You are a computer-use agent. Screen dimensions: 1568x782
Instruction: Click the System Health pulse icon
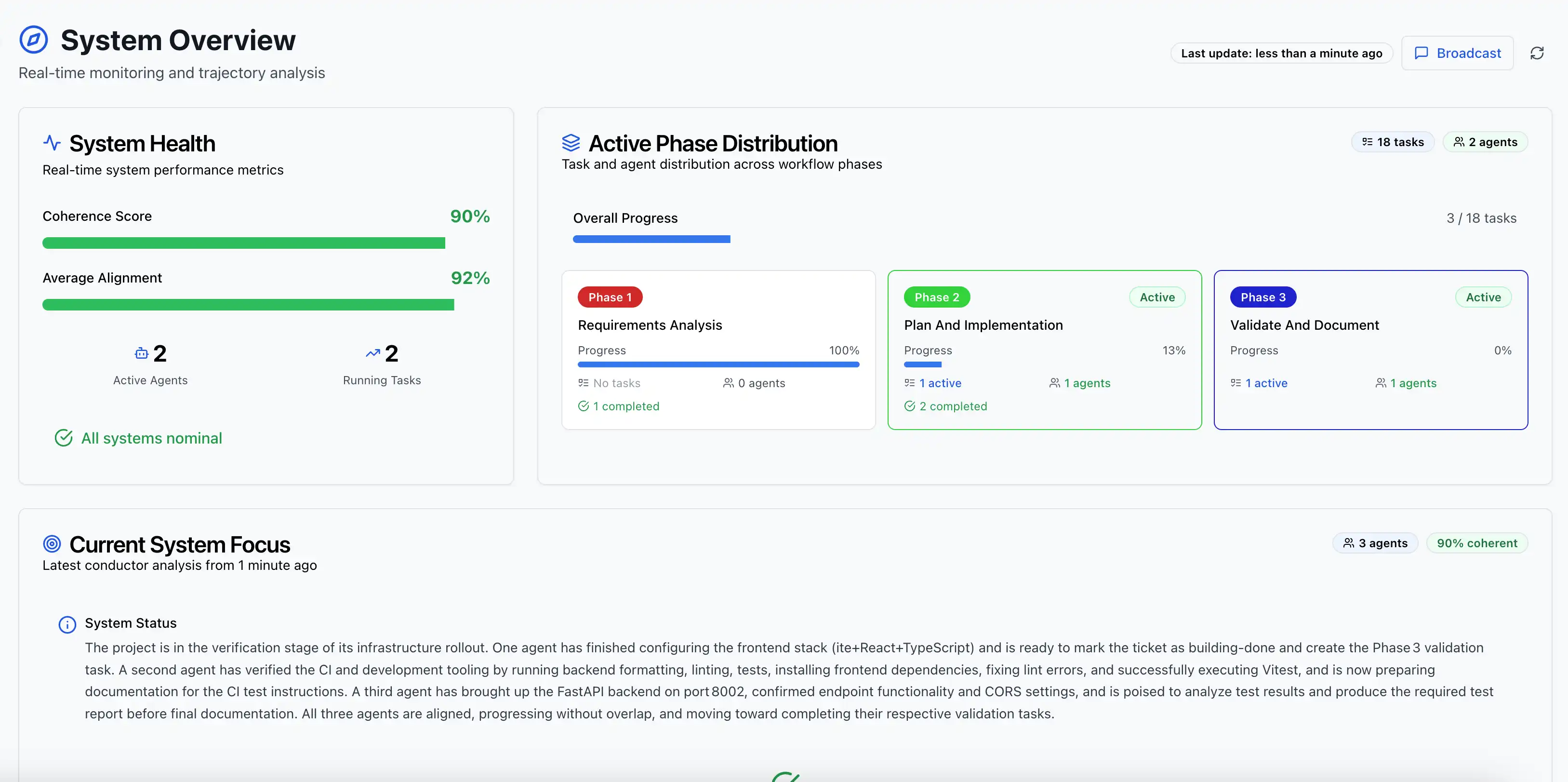[x=53, y=143]
